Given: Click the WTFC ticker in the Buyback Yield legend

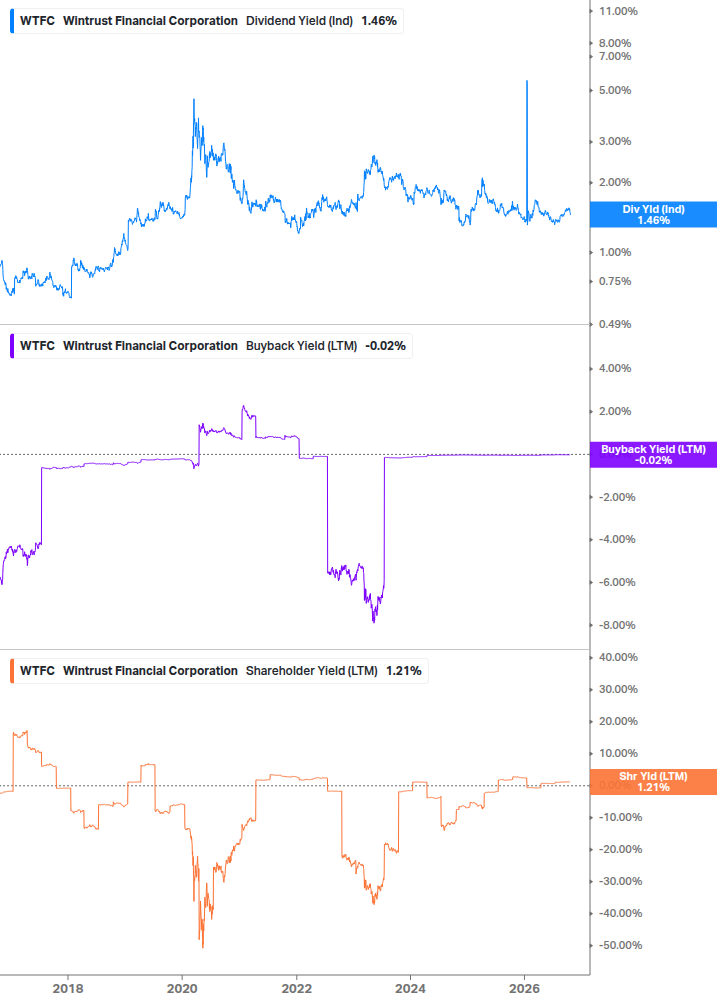Looking at the screenshot, I should point(37,346).
